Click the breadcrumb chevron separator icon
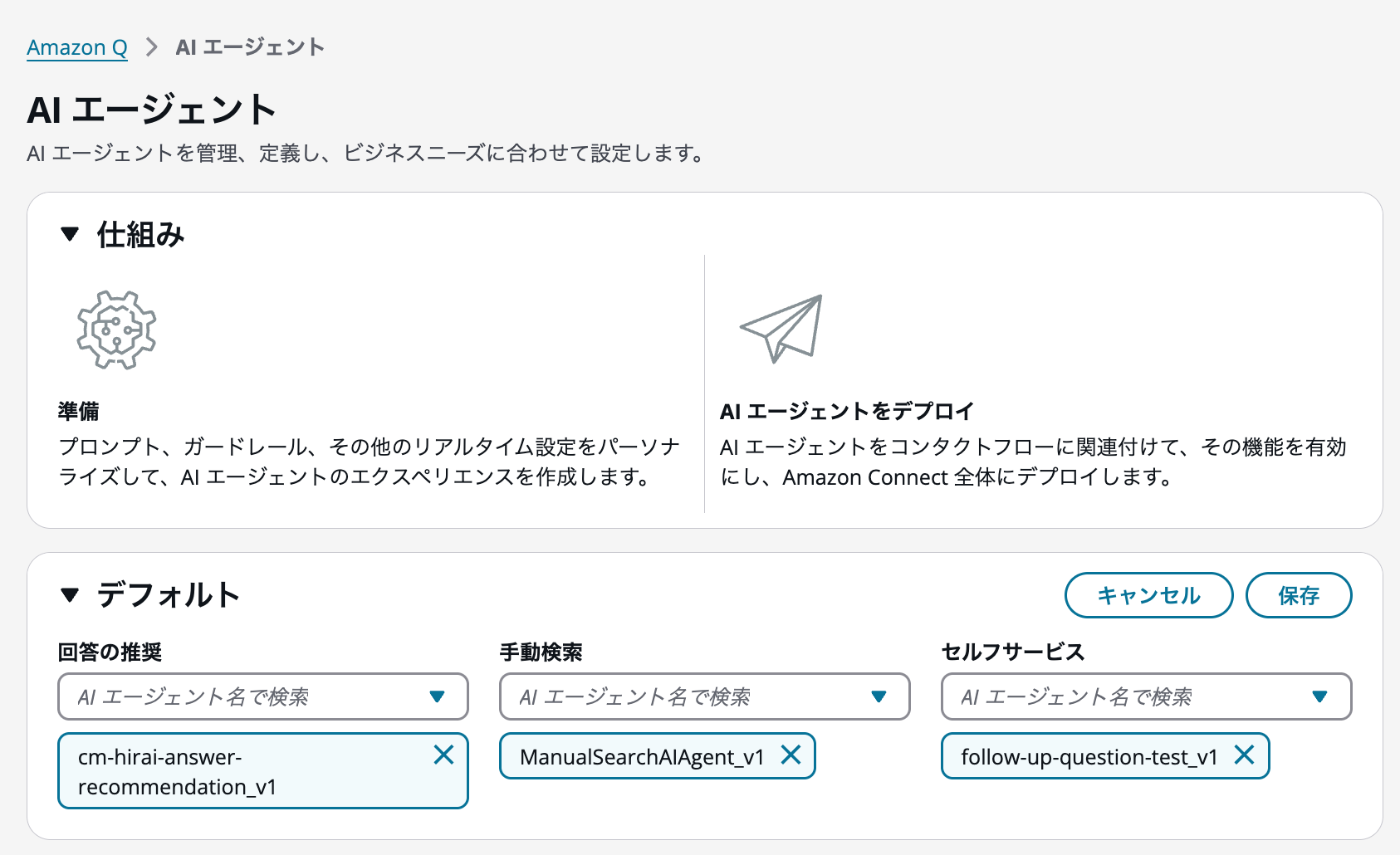The height and width of the screenshot is (855, 1400). (151, 47)
